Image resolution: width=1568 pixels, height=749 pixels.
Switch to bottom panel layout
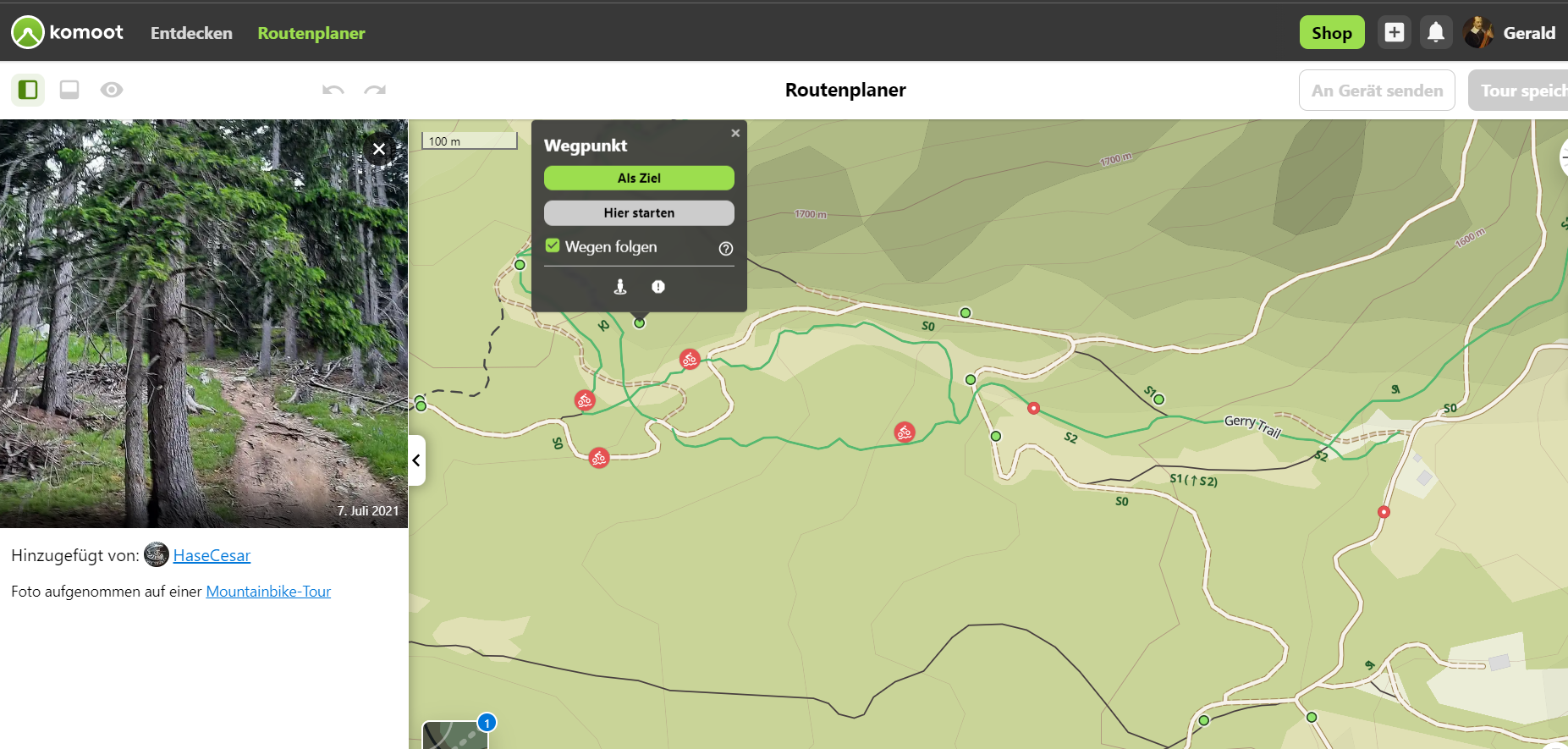pyautogui.click(x=69, y=90)
